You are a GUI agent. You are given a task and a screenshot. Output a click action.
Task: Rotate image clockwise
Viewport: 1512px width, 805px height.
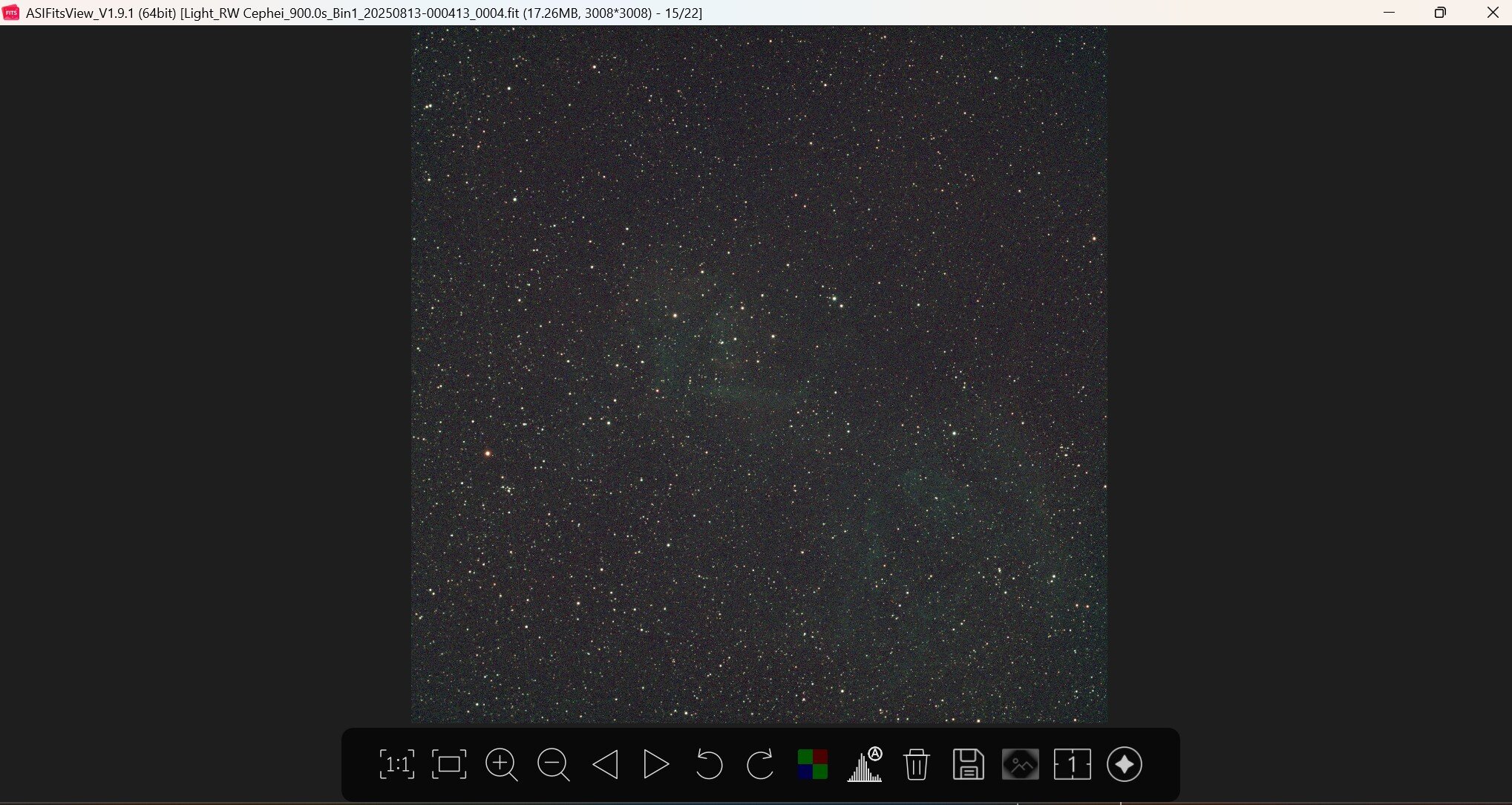(760, 764)
